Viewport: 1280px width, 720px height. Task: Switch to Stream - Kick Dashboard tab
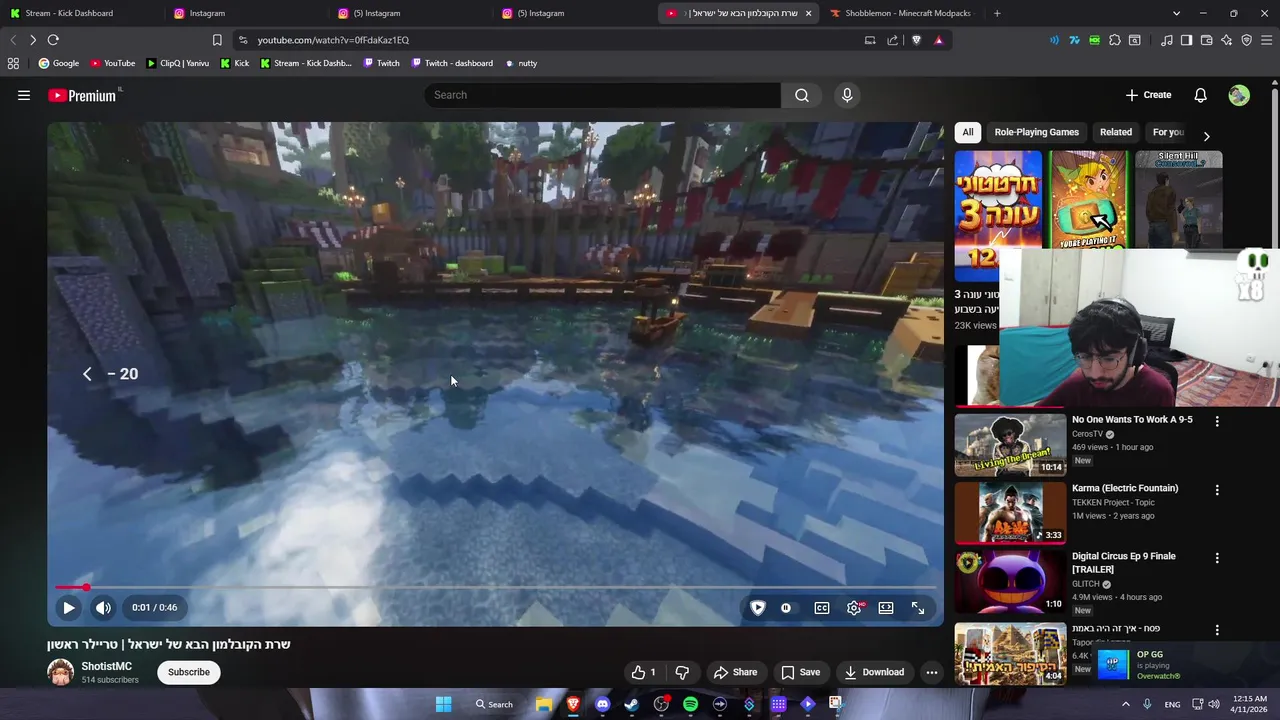click(x=80, y=13)
